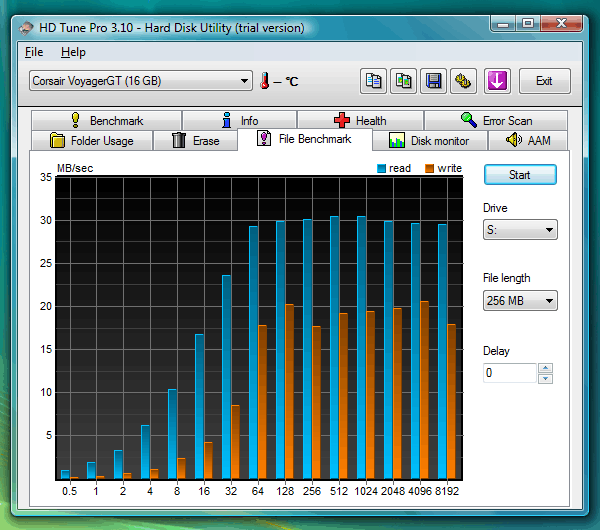
Task: Open the Drive S: dropdown
Action: click(520, 230)
